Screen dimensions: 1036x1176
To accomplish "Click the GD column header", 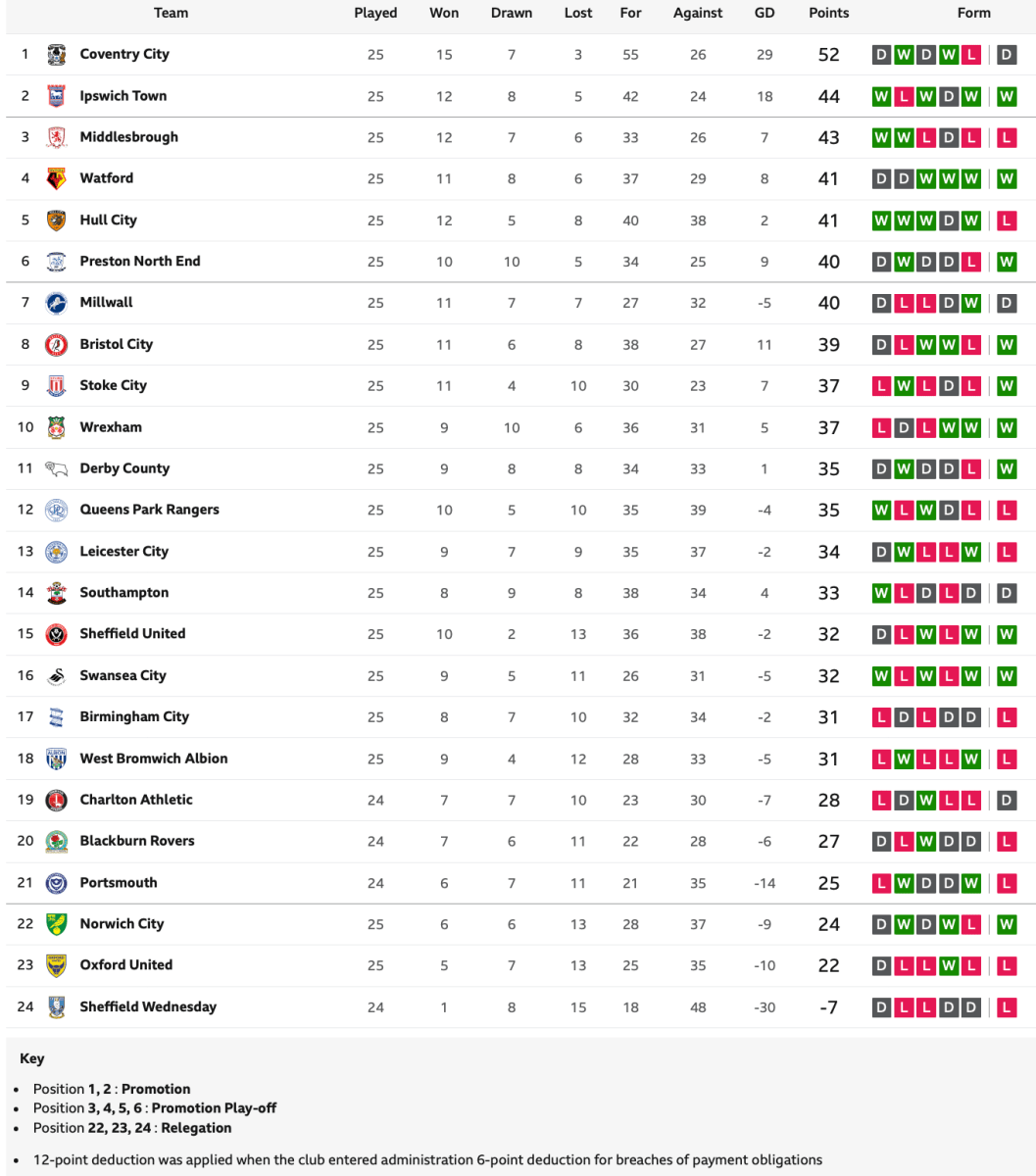I will (x=765, y=13).
